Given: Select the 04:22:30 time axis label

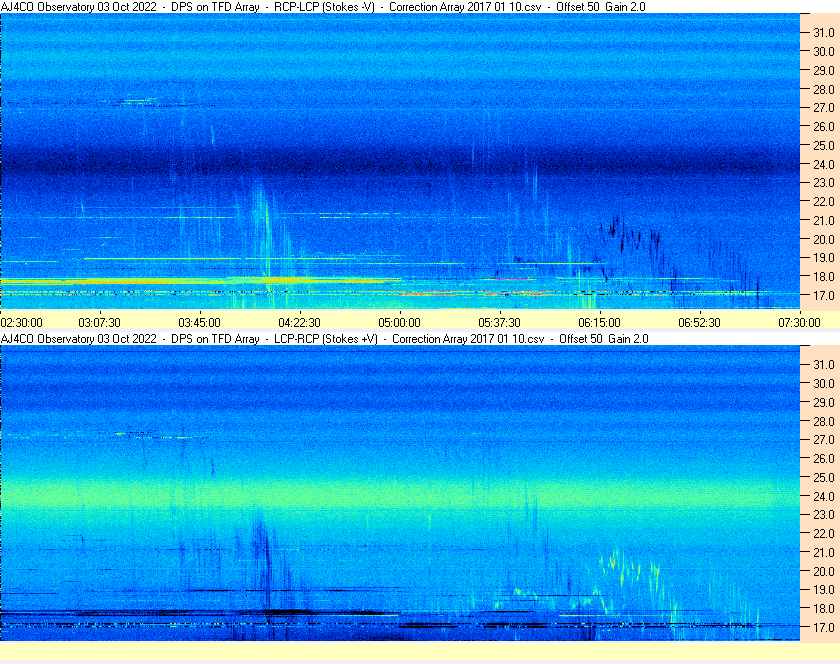Looking at the screenshot, I should 299,323.
